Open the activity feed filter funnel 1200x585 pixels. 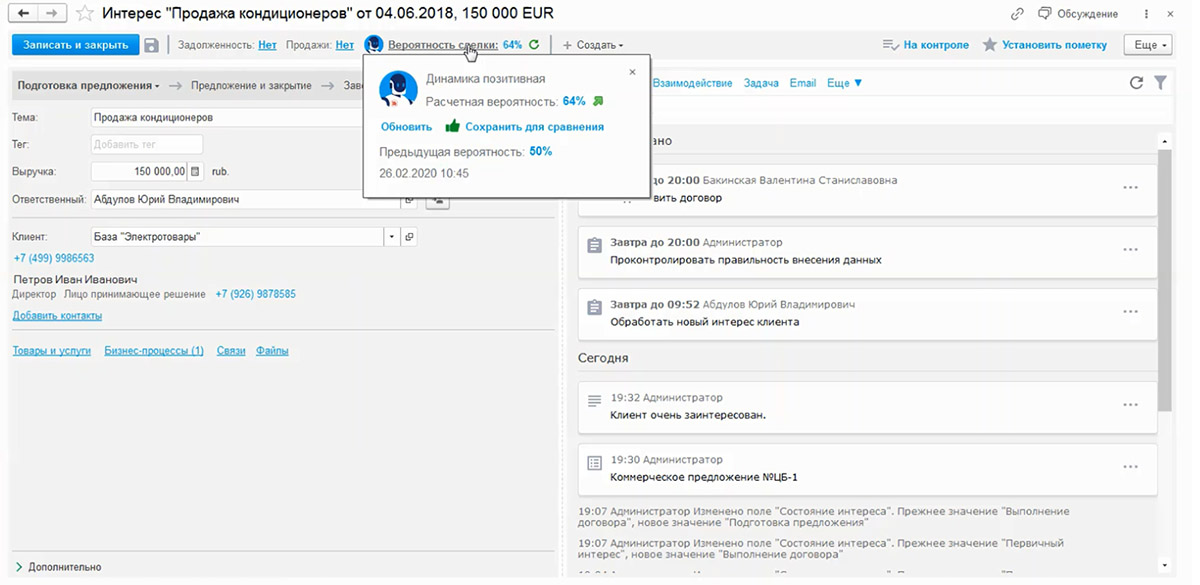[1160, 83]
